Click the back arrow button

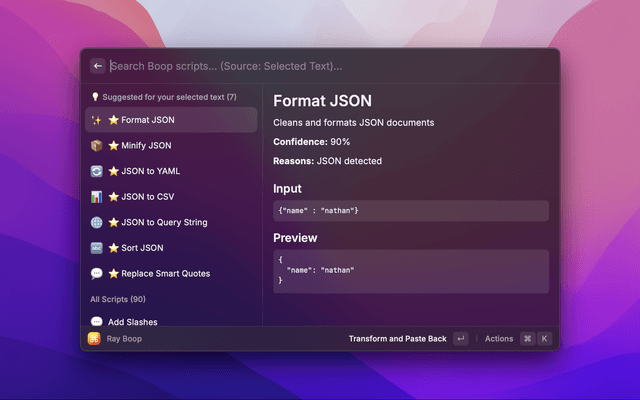pyautogui.click(x=98, y=66)
